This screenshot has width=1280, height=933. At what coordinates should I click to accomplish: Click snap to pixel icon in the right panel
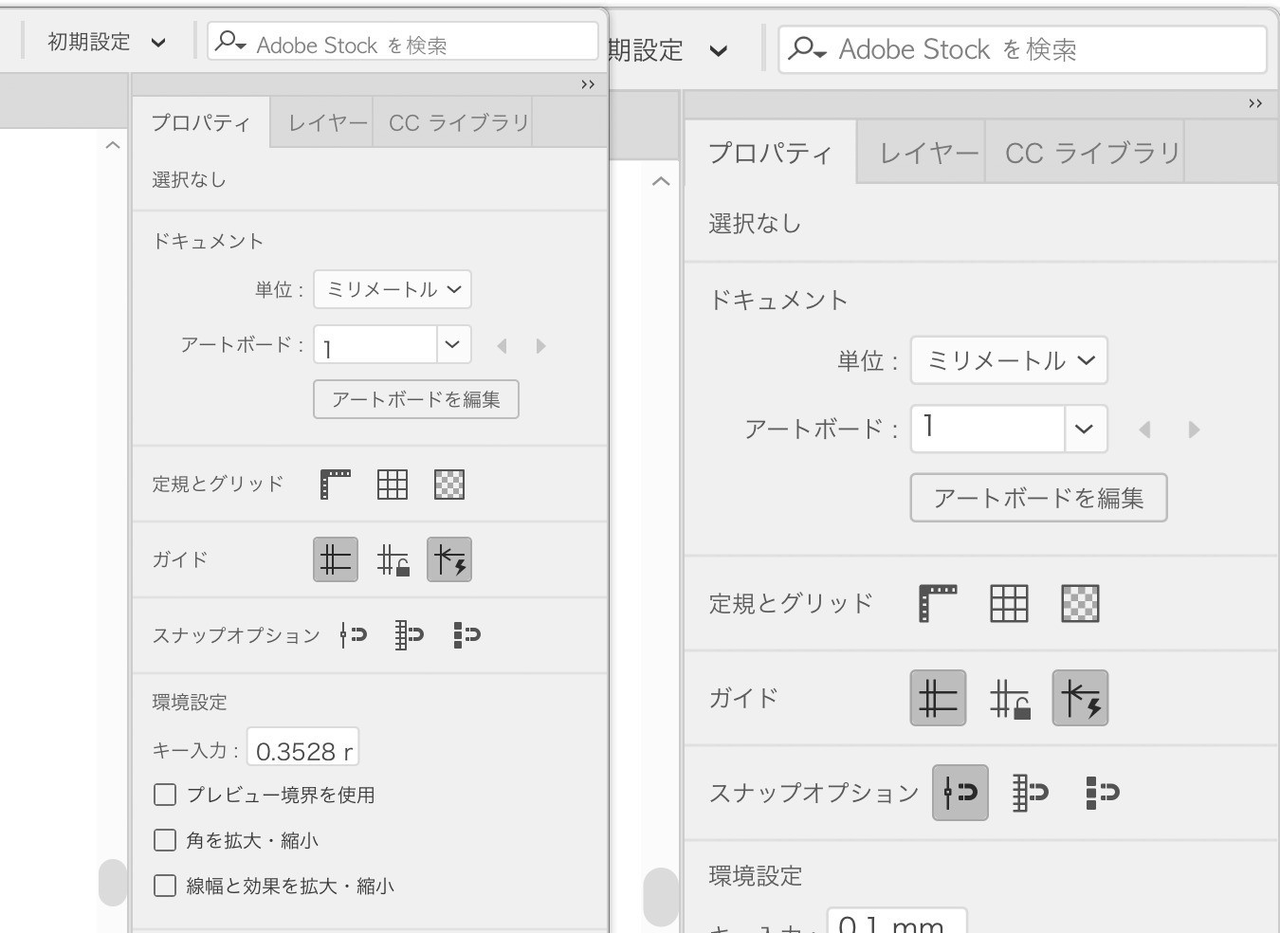click(1102, 793)
